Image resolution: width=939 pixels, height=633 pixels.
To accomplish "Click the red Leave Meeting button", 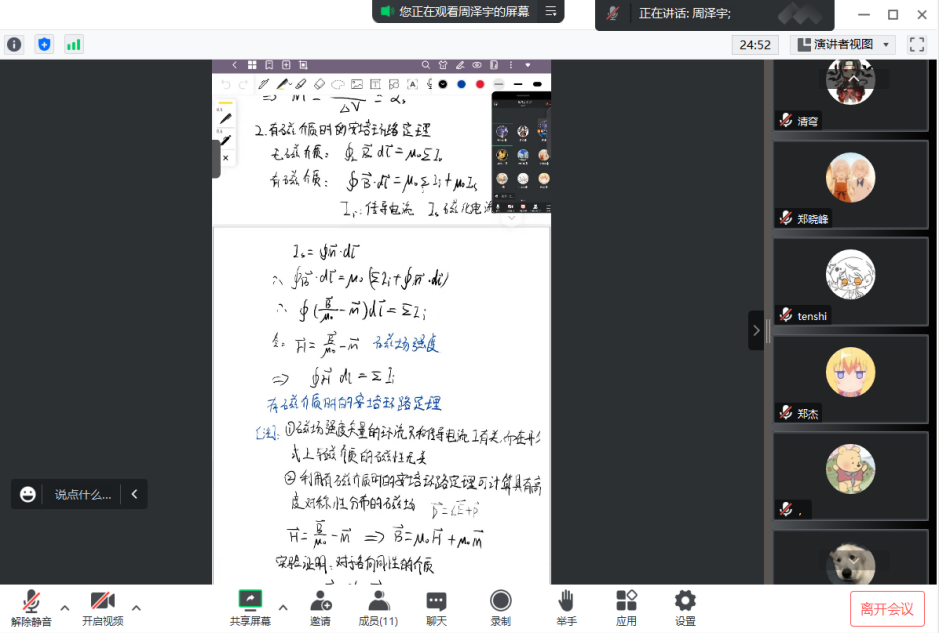I will (x=887, y=608).
